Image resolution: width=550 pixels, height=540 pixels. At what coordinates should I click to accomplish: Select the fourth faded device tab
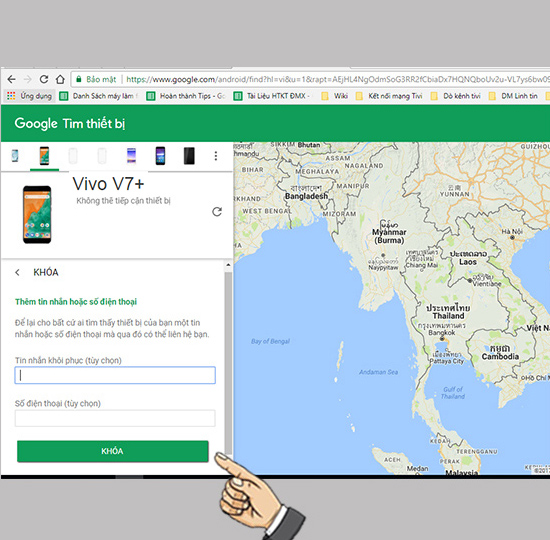coord(102,156)
